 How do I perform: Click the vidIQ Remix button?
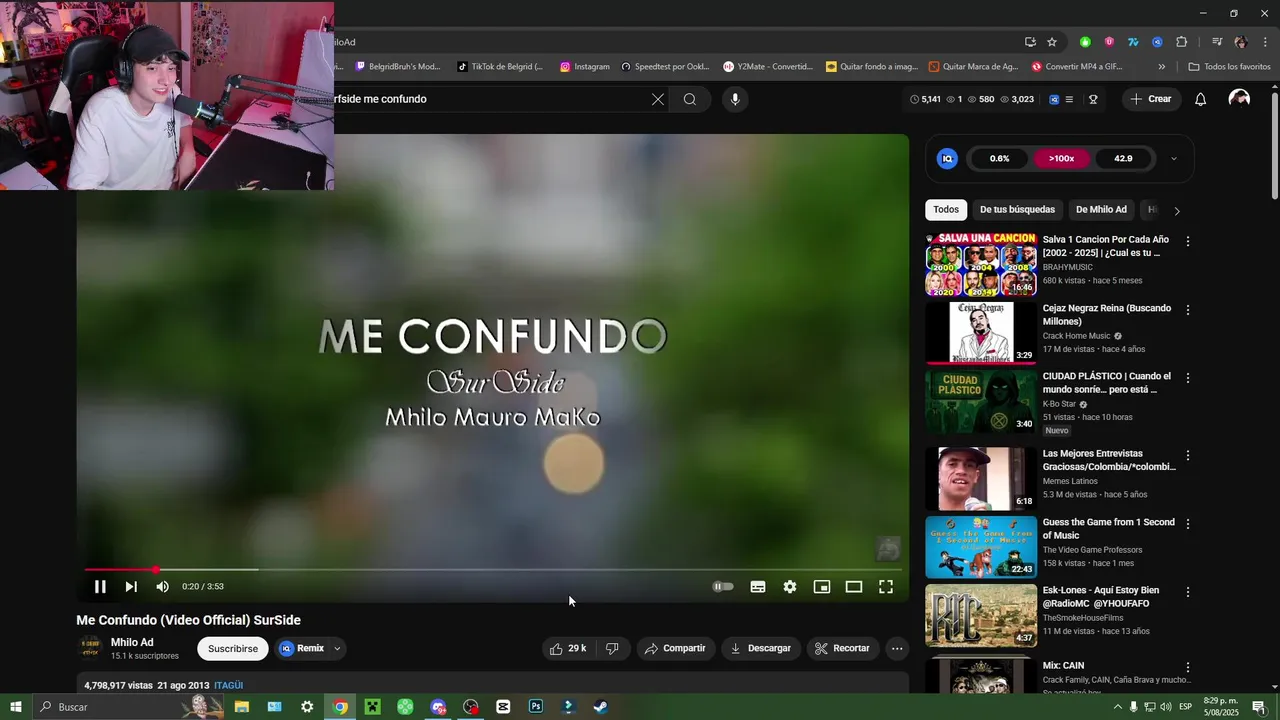tap(301, 648)
